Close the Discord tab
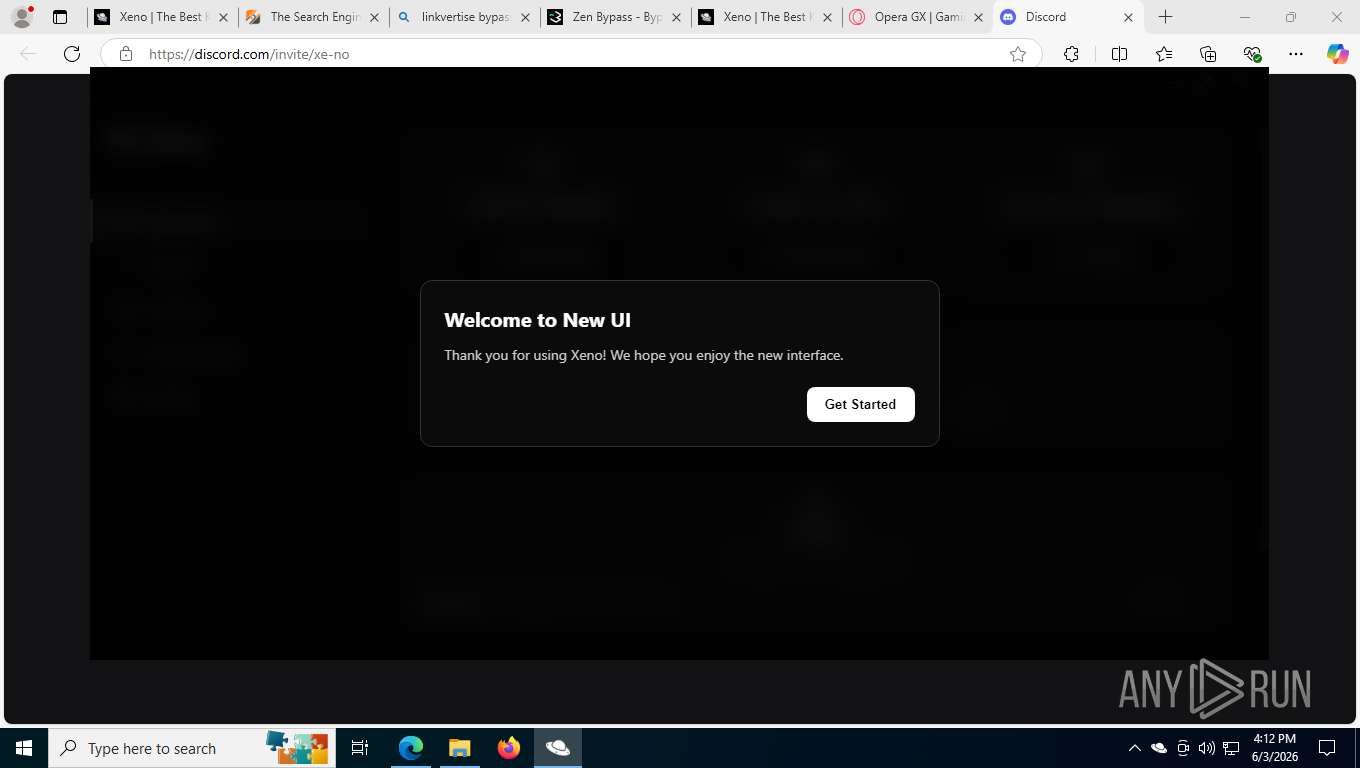Screen dimensions: 1360x768 pos(1128,17)
